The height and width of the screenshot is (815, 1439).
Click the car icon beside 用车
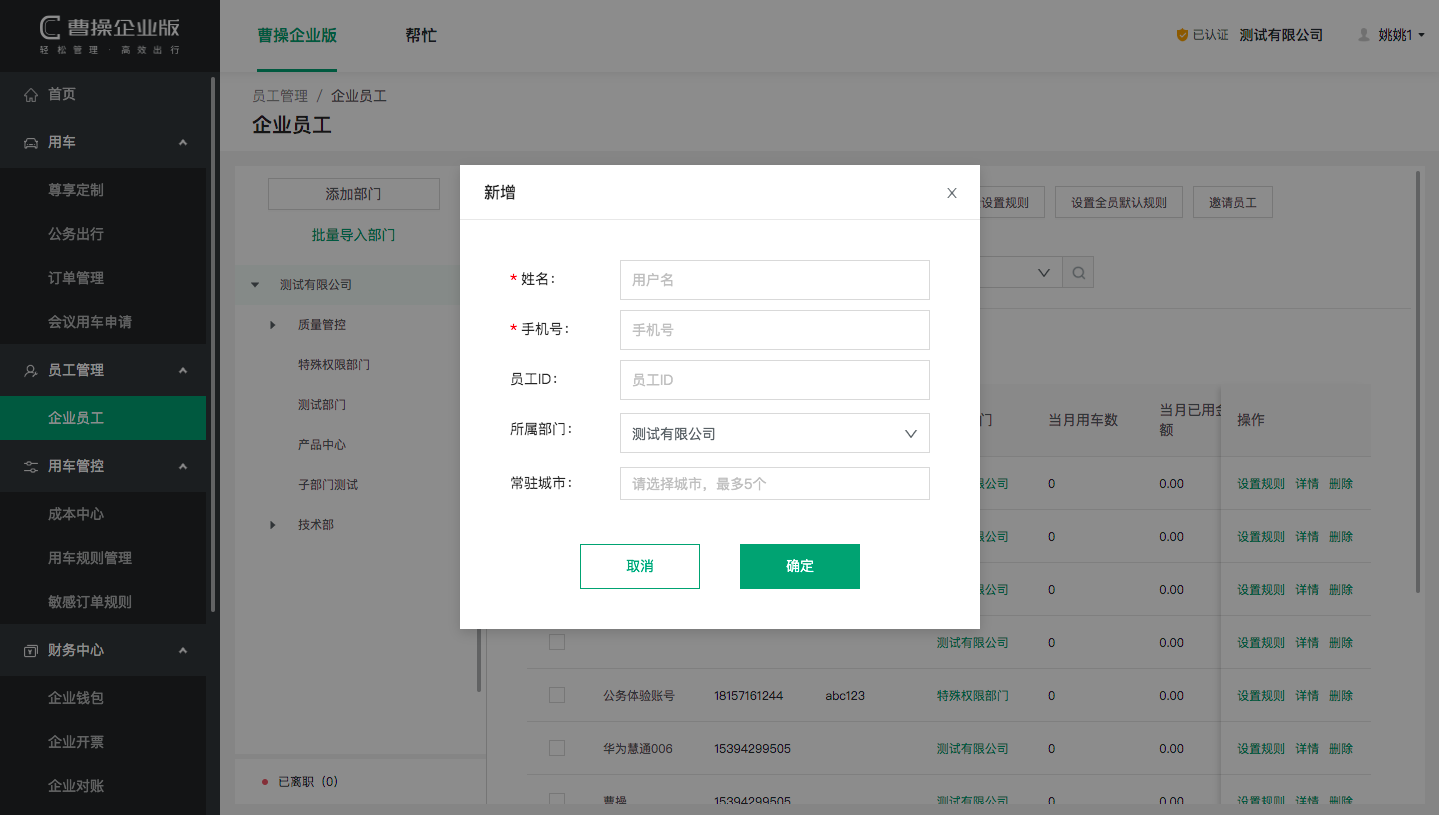point(31,143)
